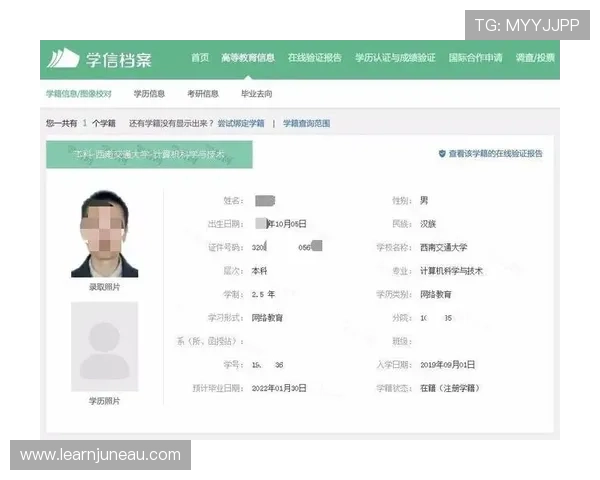Switch to the 毕业去向 sub-tab
This screenshot has height=480, width=600.
coord(256,94)
